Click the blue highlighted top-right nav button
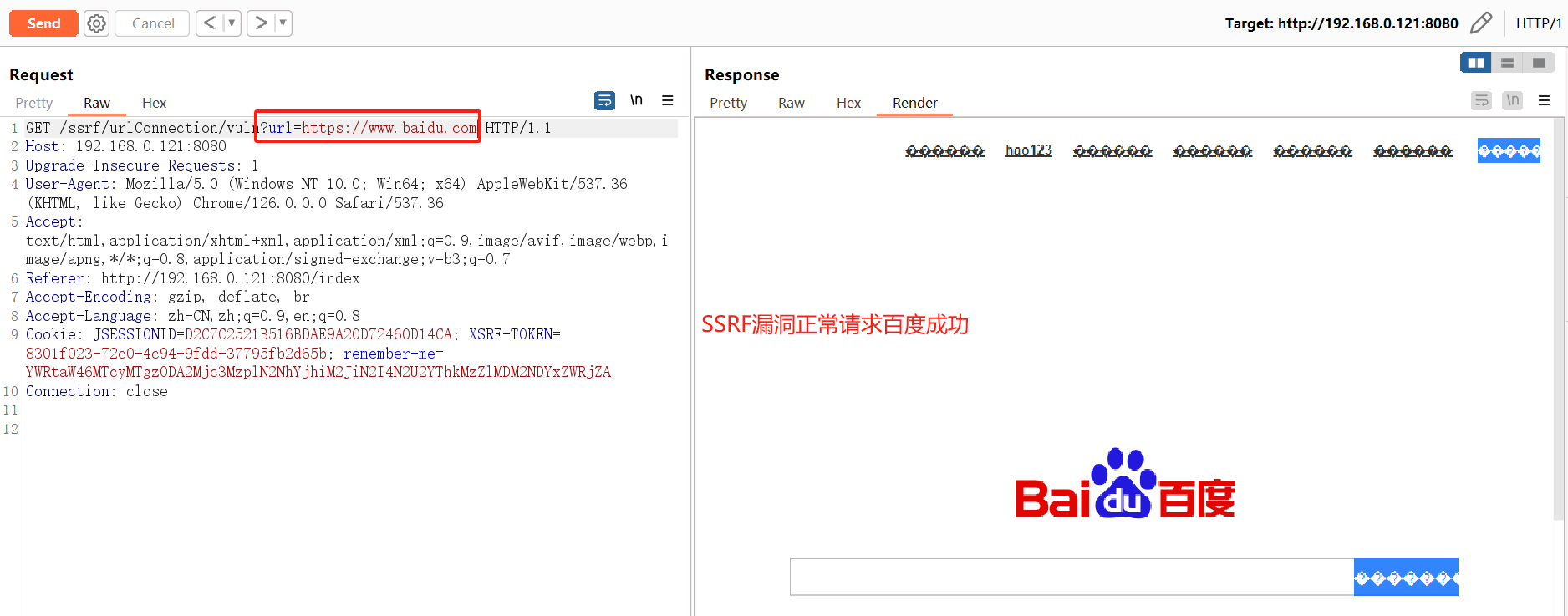The width and height of the screenshot is (1568, 616). click(x=1509, y=150)
